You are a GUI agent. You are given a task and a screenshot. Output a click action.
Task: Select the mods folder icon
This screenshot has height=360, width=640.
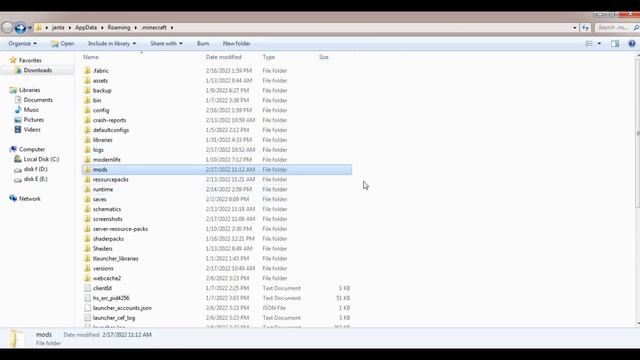pyautogui.click(x=87, y=169)
